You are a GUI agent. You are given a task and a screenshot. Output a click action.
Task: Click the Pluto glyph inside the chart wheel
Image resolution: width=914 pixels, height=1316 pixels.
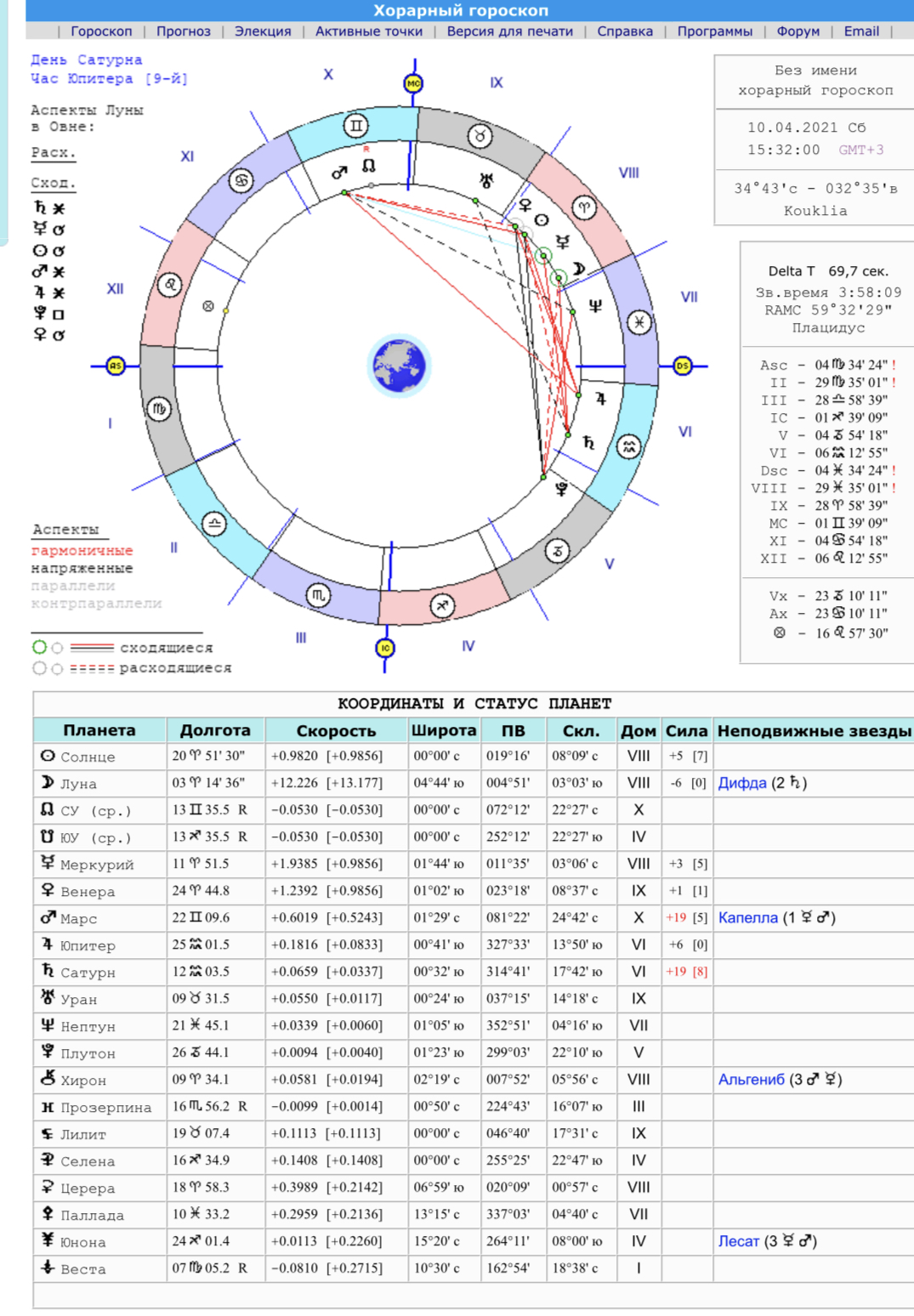tap(561, 489)
